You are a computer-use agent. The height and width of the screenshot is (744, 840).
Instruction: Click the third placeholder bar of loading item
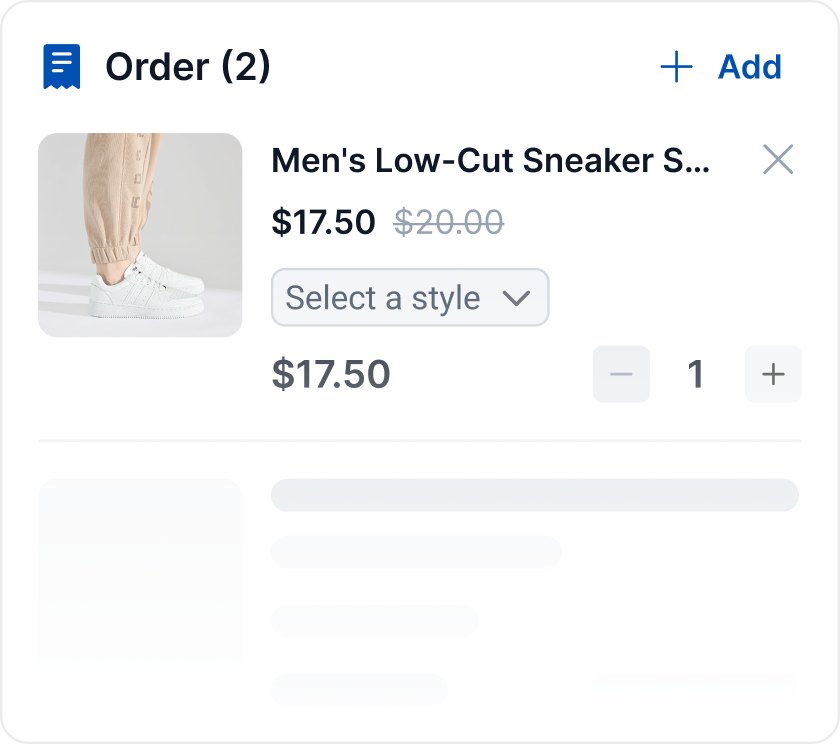point(374,621)
